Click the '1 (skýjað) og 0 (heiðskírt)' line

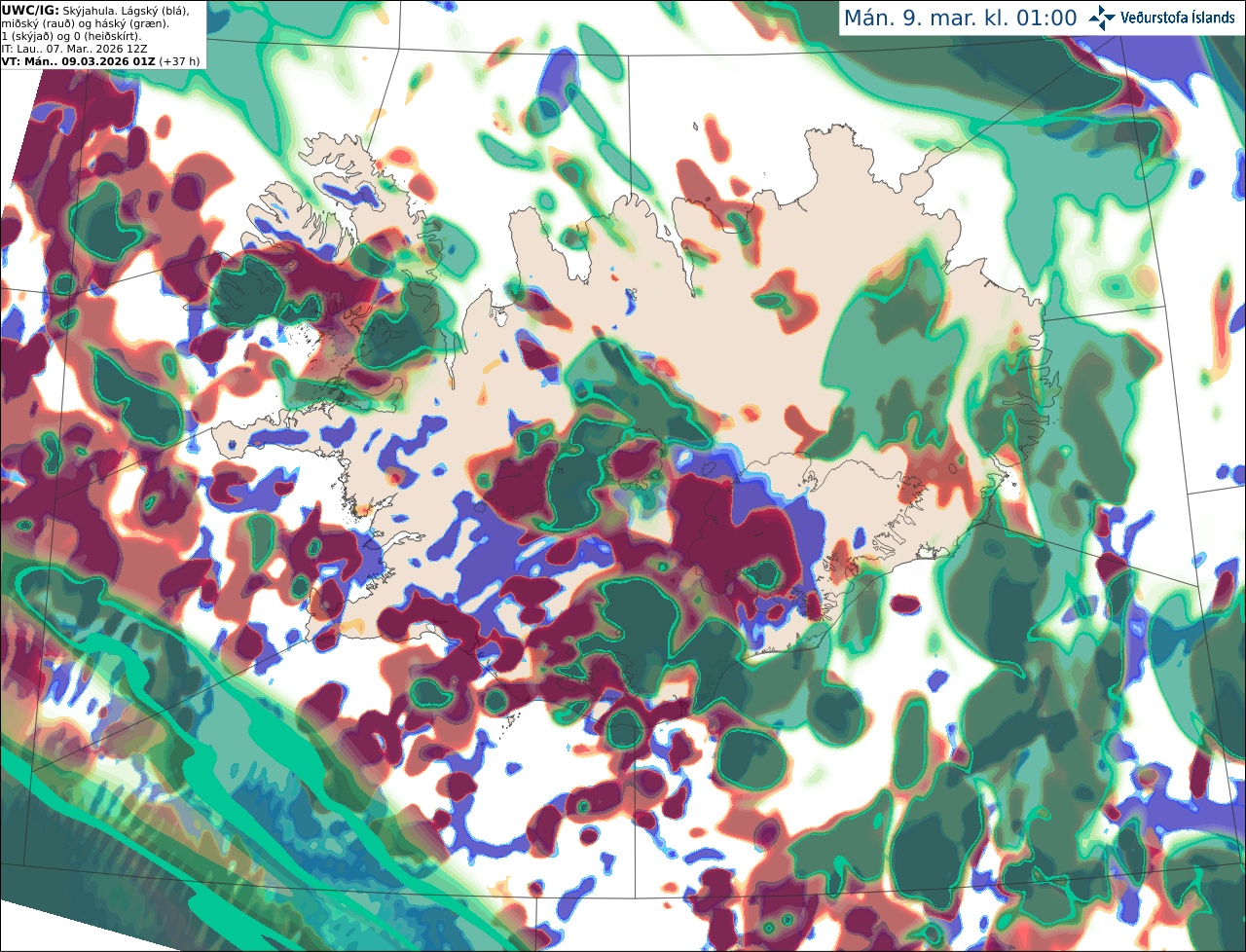tap(71, 36)
